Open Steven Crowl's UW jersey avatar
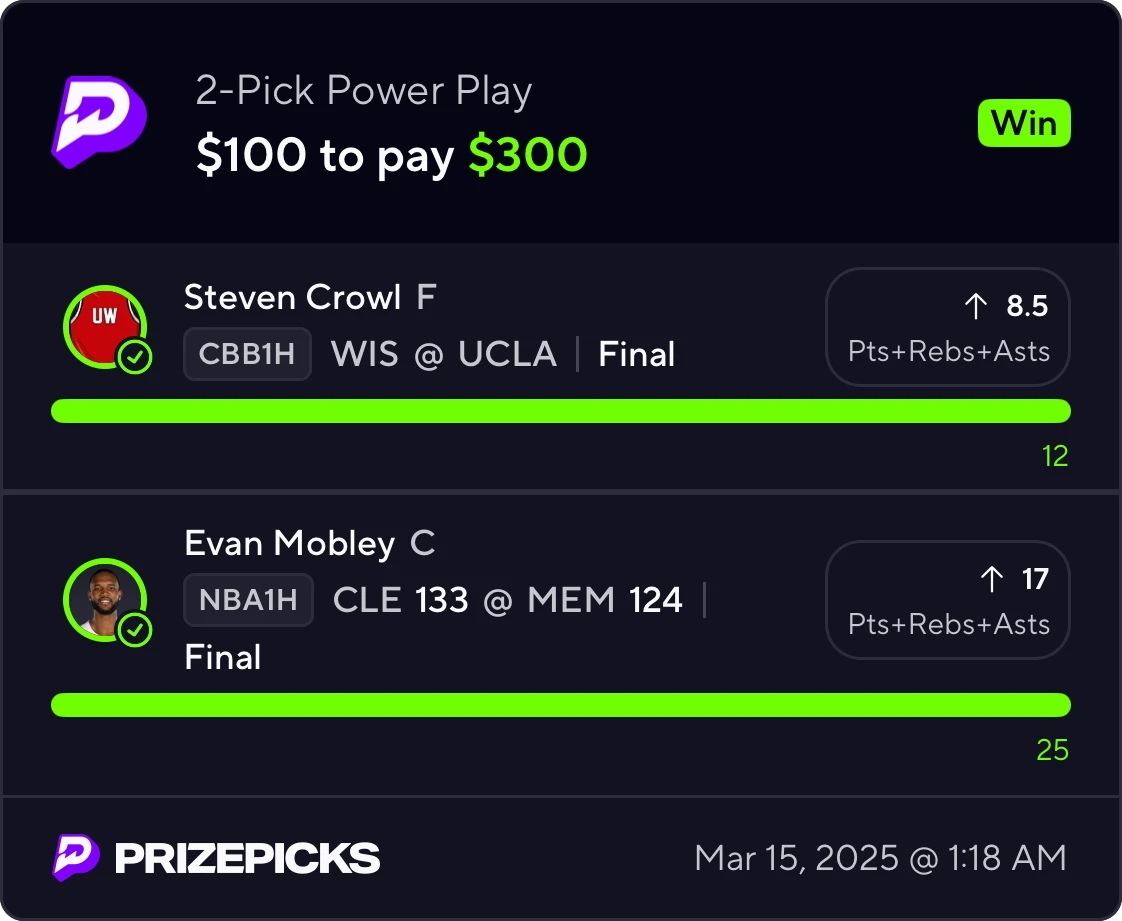Screen dimensions: 1122x921 [x=105, y=327]
